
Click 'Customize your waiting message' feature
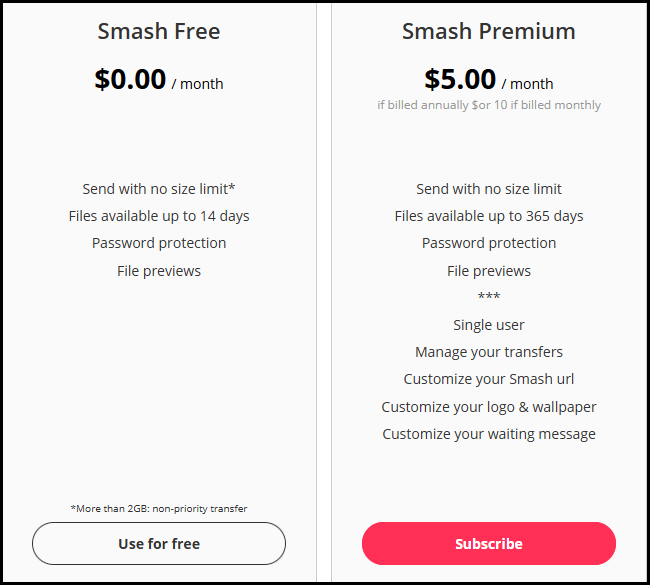[488, 434]
